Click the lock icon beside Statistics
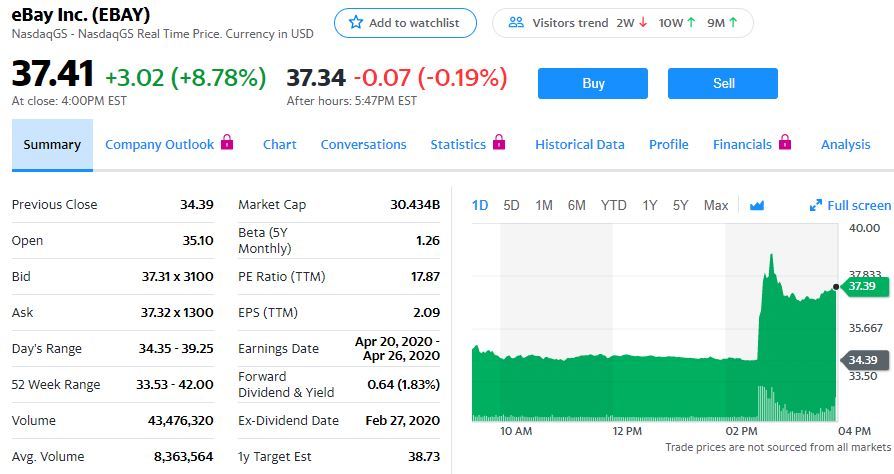This screenshot has height=474, width=894. [x=499, y=141]
